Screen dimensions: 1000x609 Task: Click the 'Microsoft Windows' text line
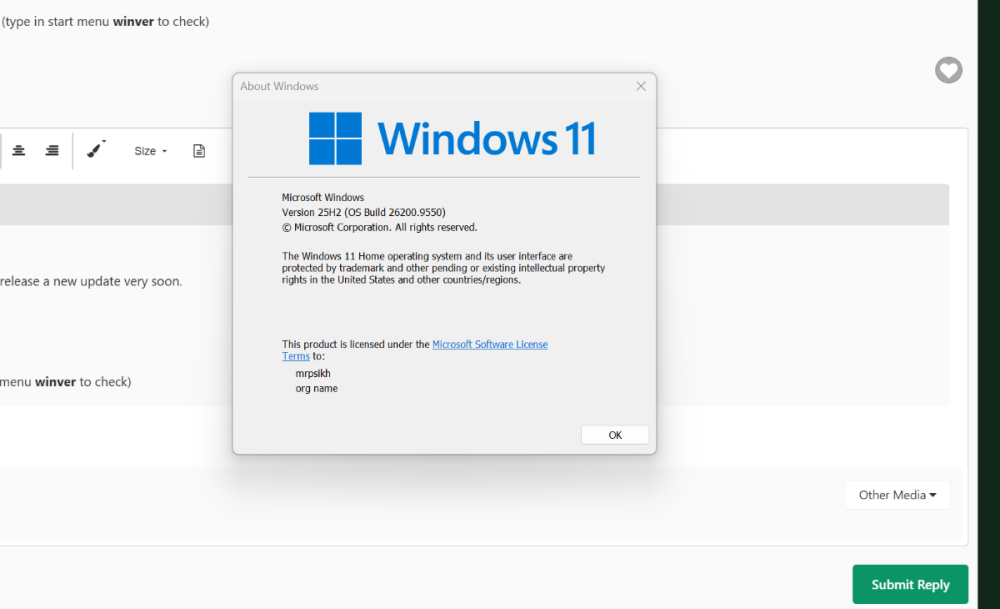point(323,198)
